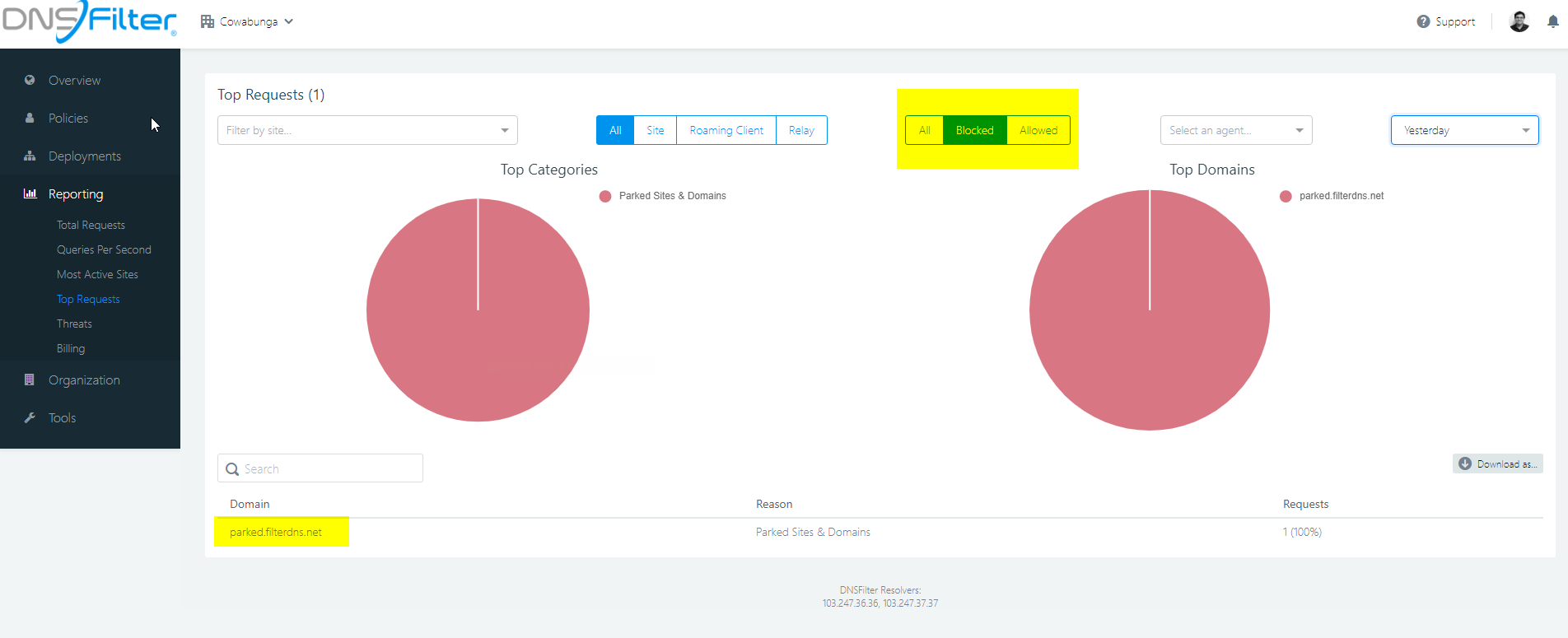Open the Threats report

[74, 324]
